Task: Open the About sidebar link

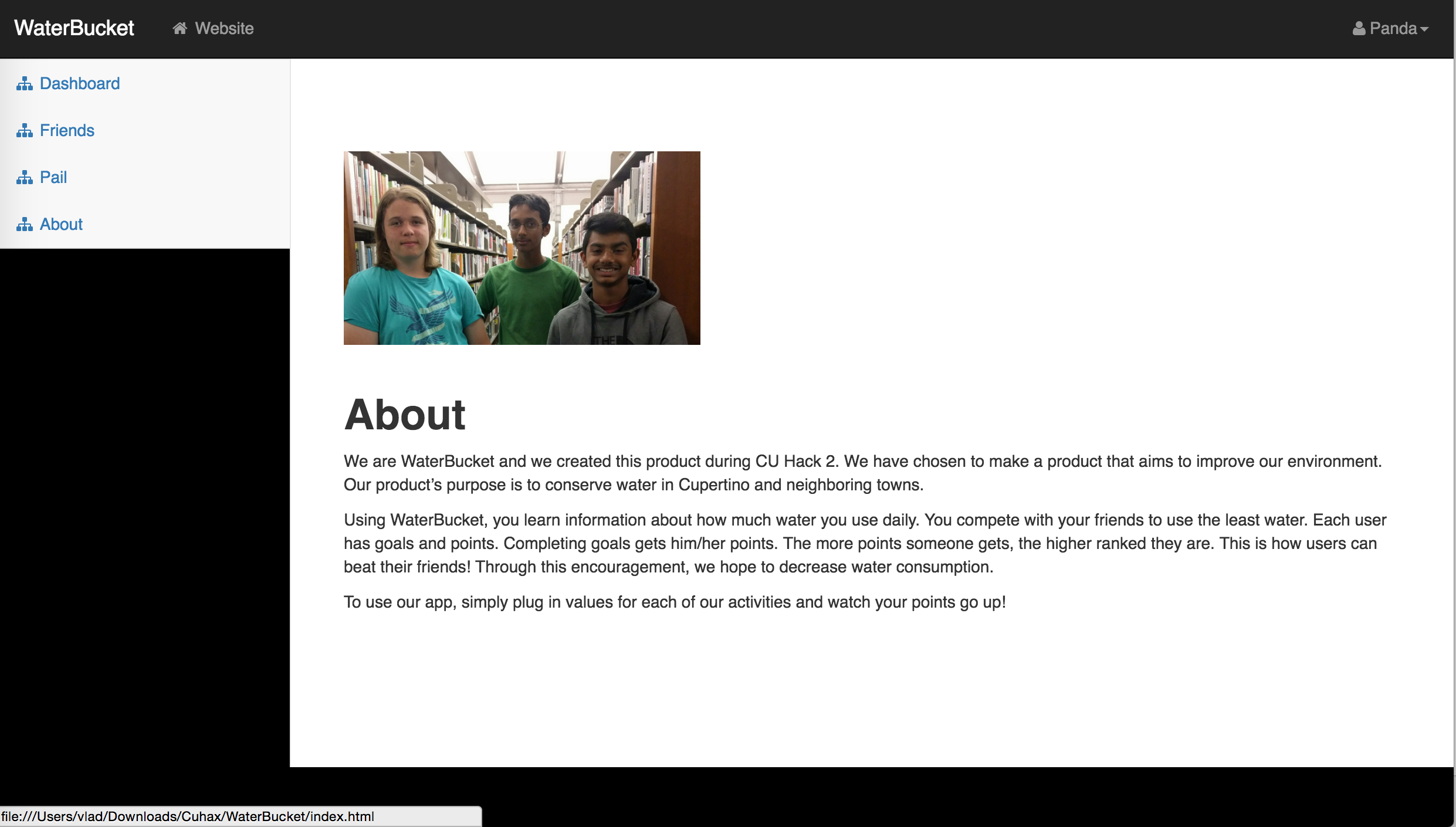Action: coord(61,224)
